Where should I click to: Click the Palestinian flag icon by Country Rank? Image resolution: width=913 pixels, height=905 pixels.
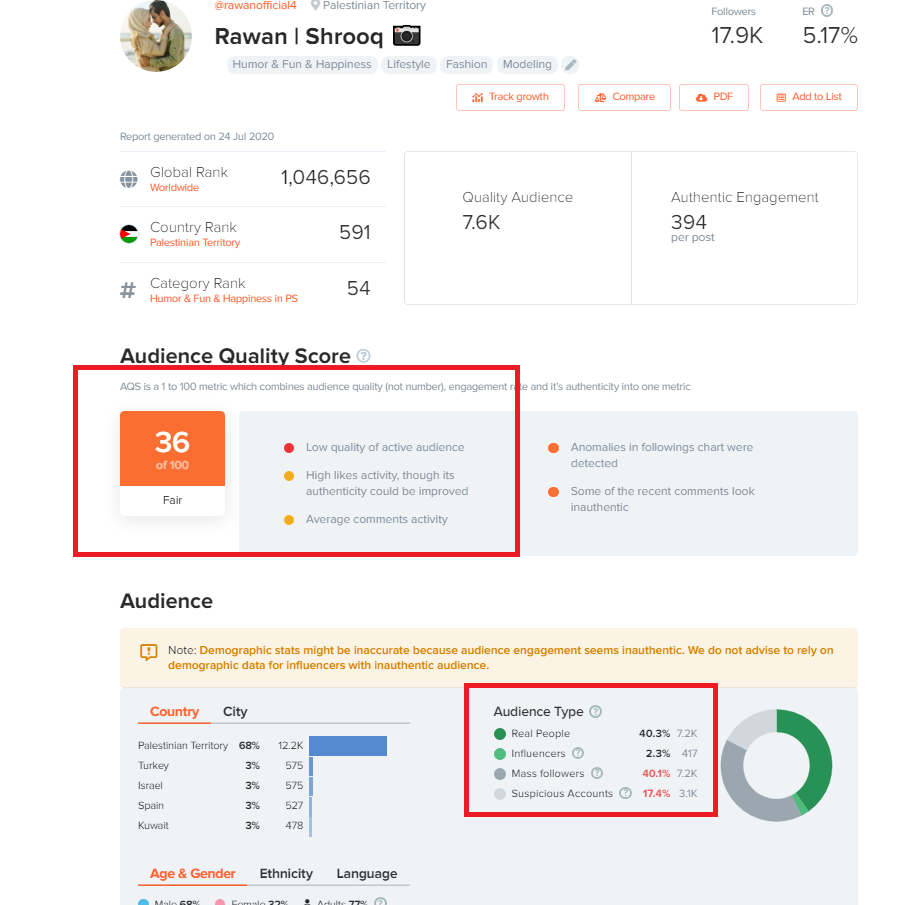pos(129,234)
